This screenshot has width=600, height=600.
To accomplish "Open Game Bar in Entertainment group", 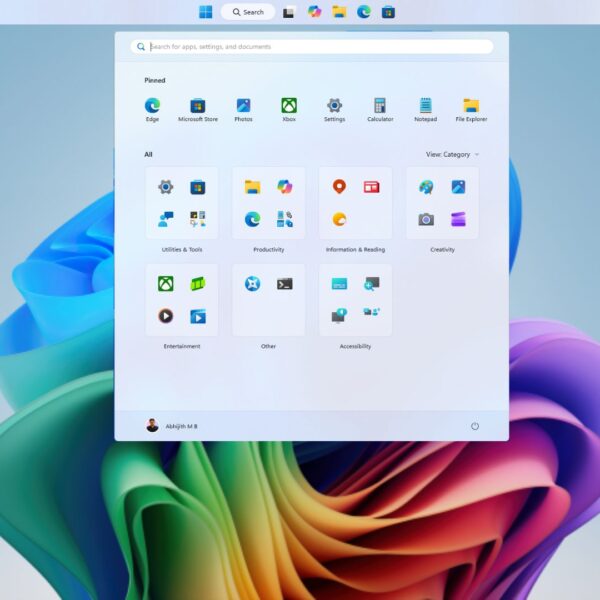I will click(198, 284).
